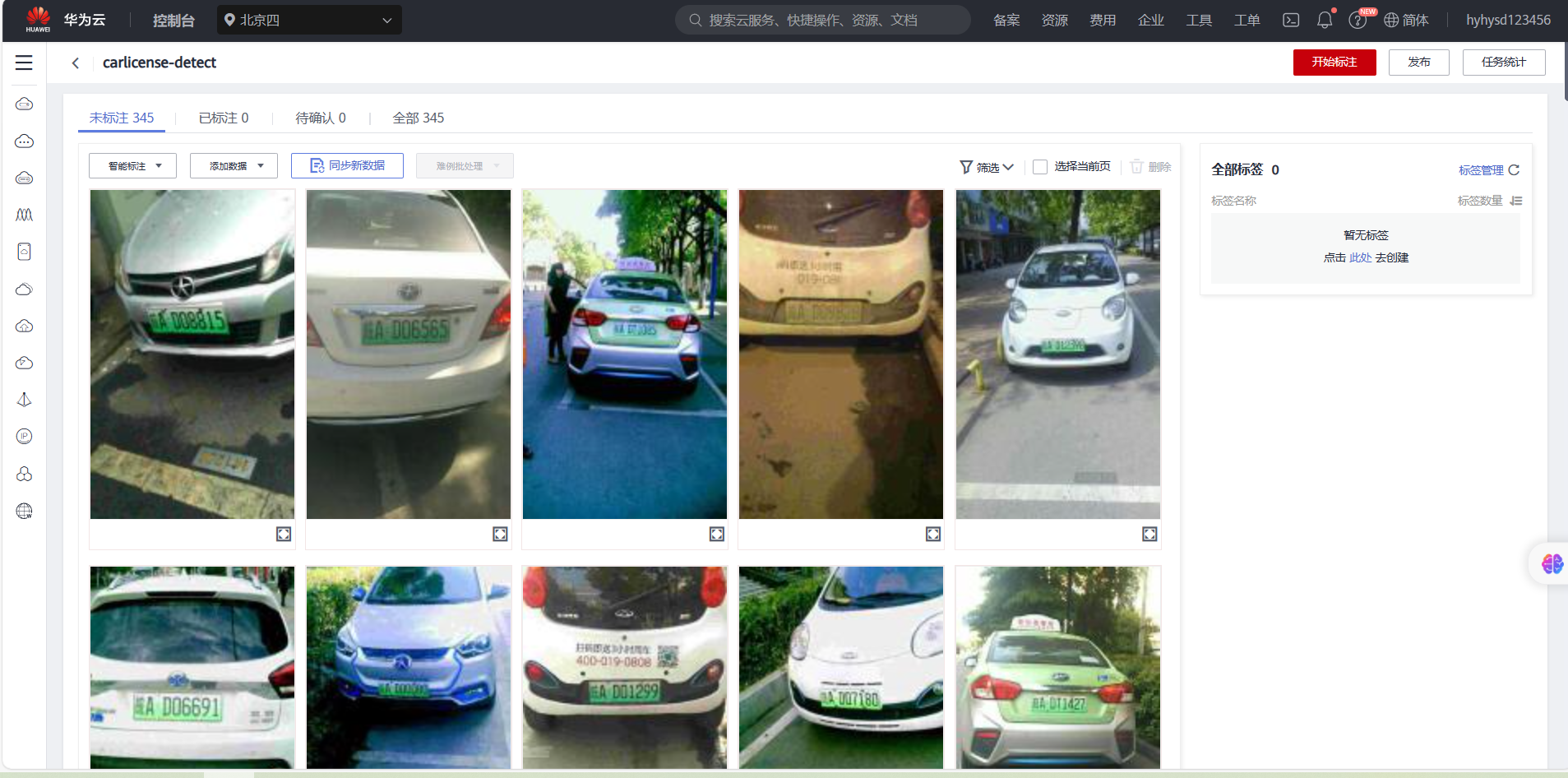Open the help question mark icon
The width and height of the screenshot is (1568, 778).
pyautogui.click(x=1358, y=20)
